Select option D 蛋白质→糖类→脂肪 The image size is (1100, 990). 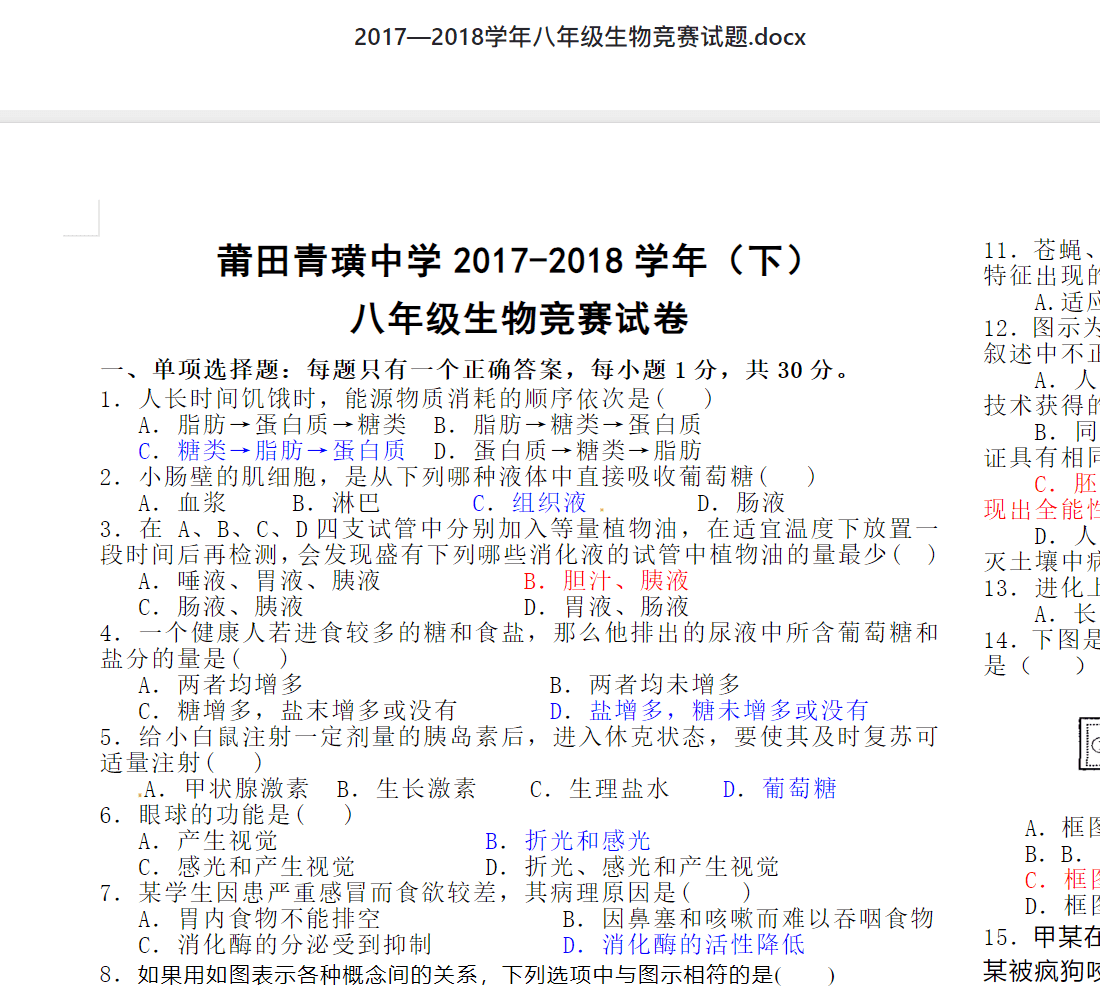[567, 450]
